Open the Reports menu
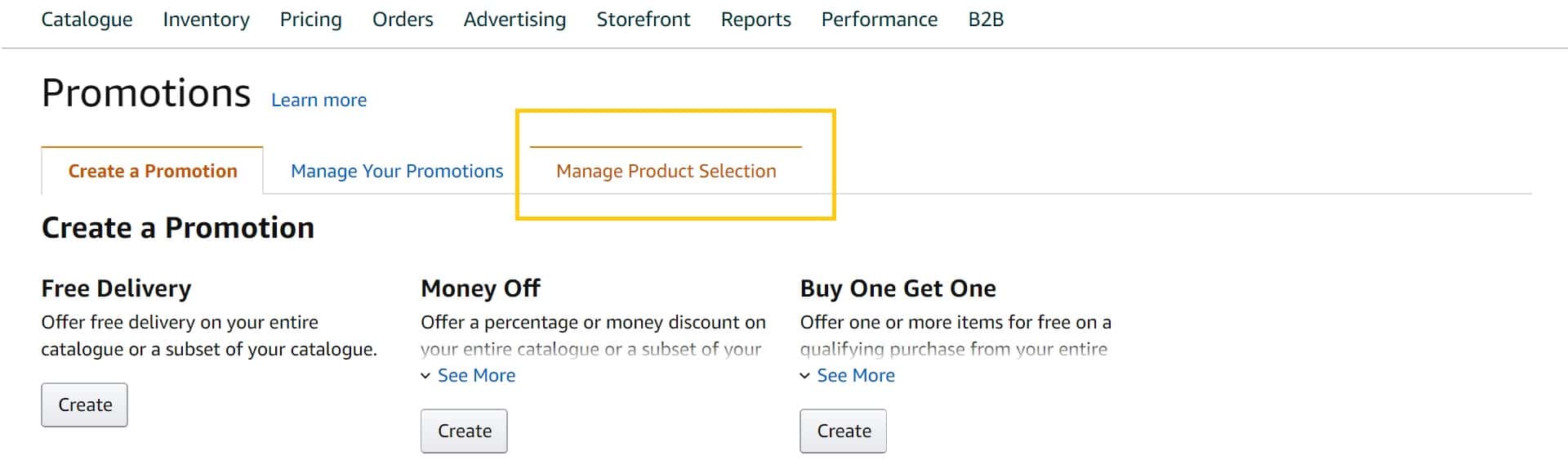 click(755, 20)
